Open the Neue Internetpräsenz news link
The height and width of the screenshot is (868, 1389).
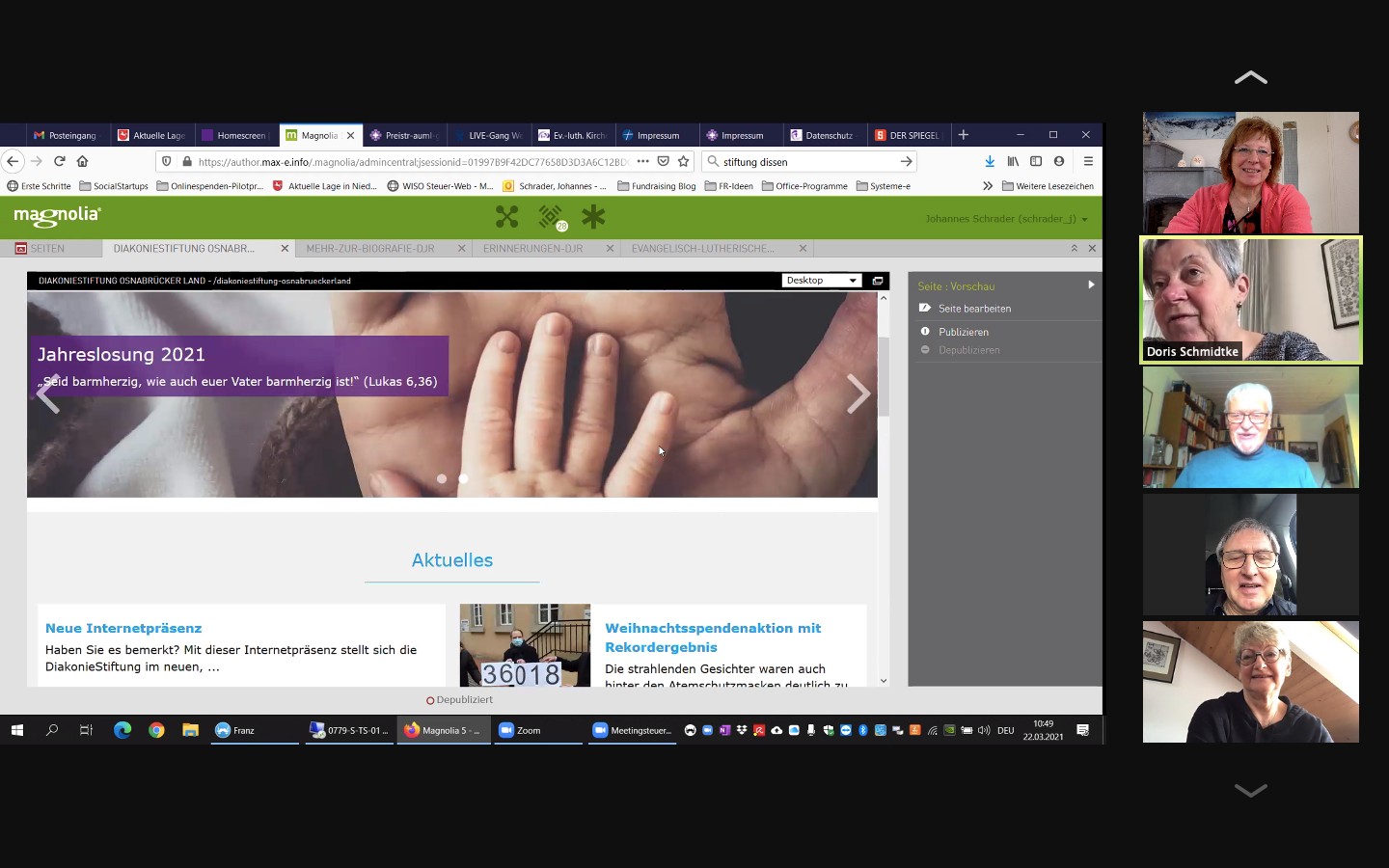pos(123,628)
